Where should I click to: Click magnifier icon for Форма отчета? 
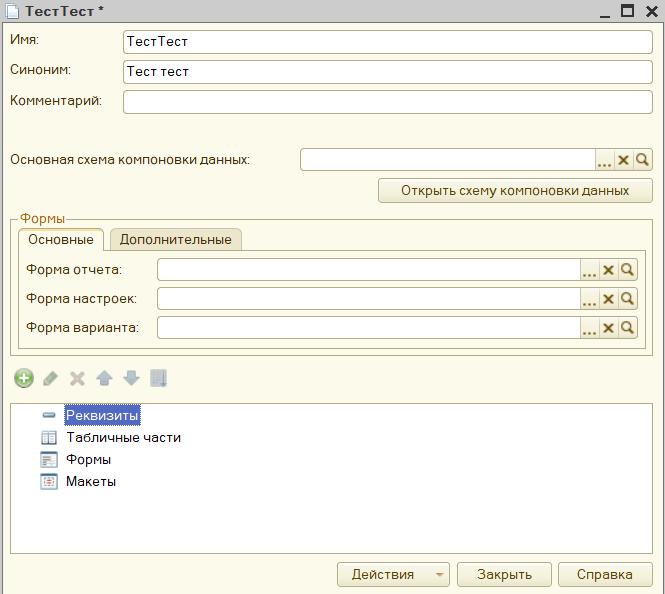[x=628, y=270]
